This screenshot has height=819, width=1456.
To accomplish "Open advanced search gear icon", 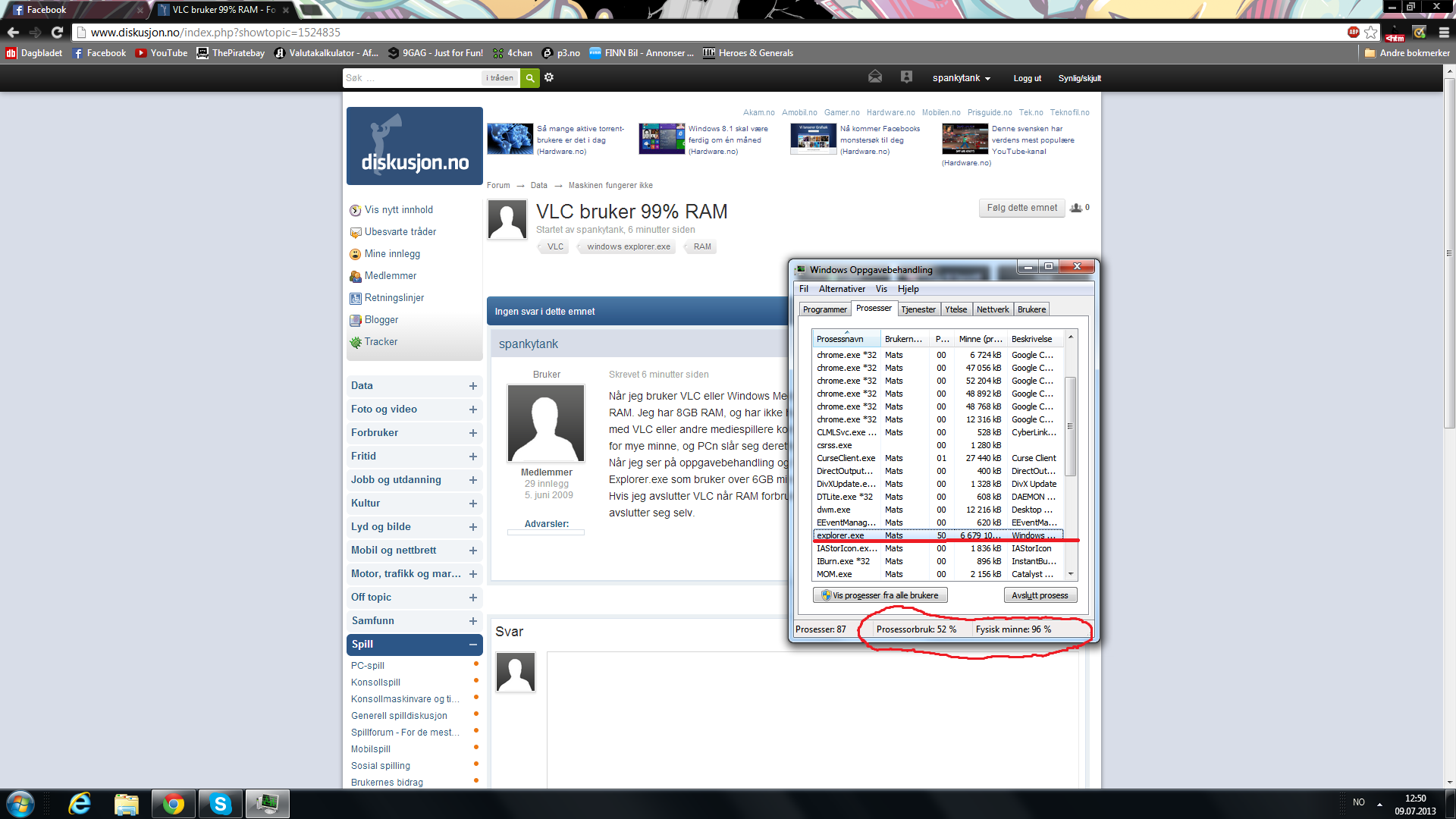I will (549, 77).
